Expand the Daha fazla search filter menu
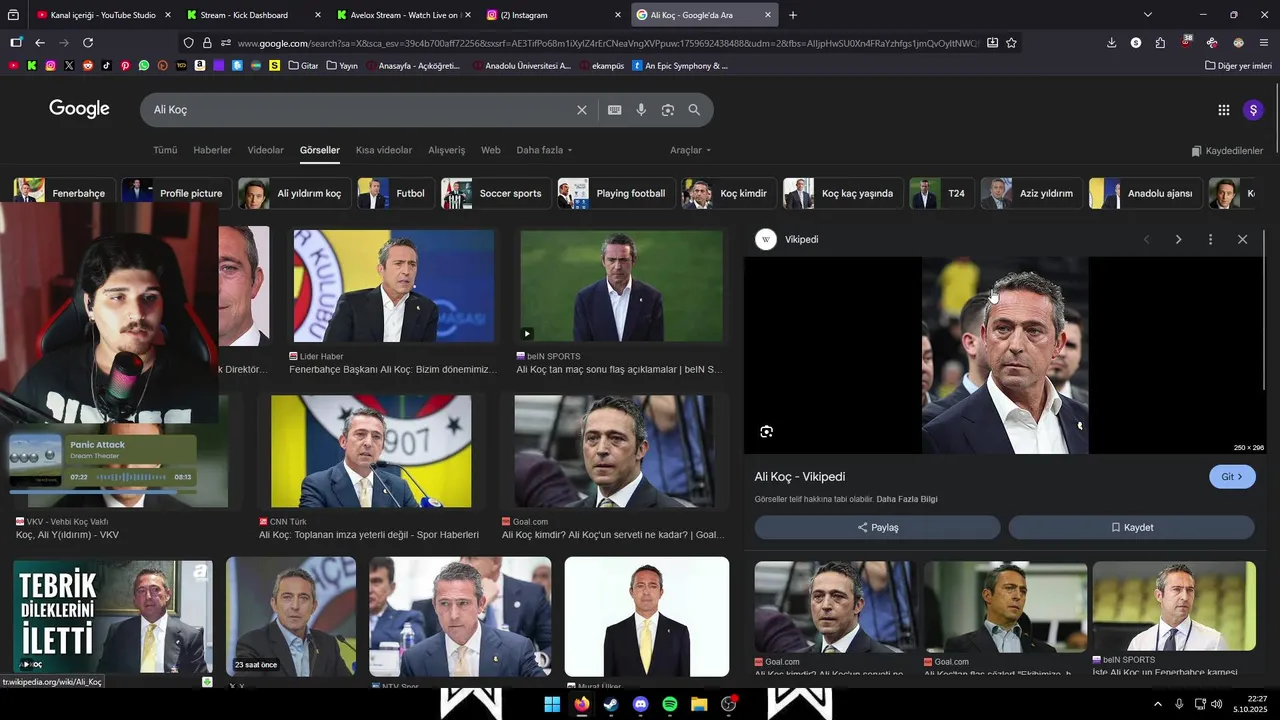 [544, 150]
